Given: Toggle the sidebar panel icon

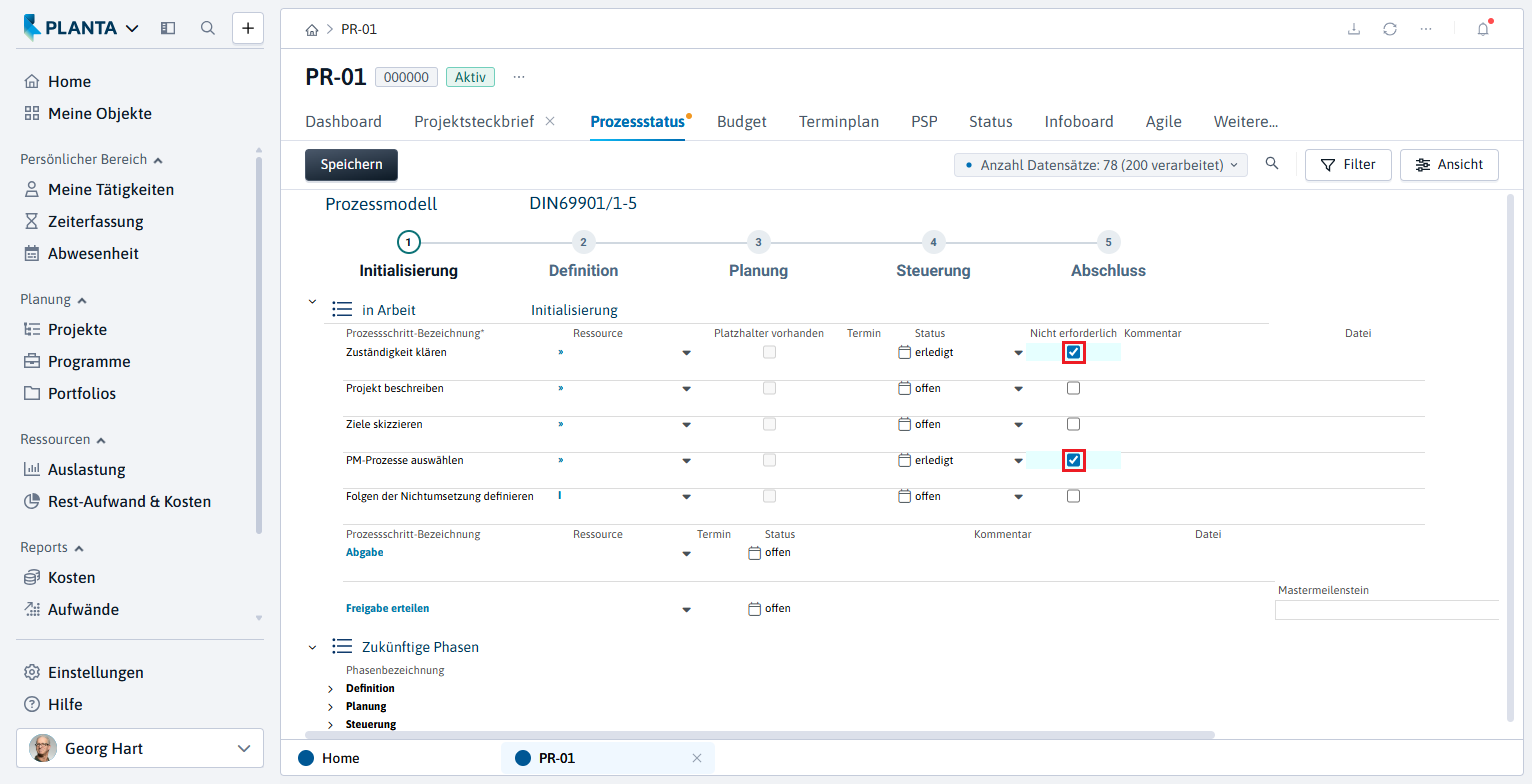Looking at the screenshot, I should pyautogui.click(x=168, y=28).
